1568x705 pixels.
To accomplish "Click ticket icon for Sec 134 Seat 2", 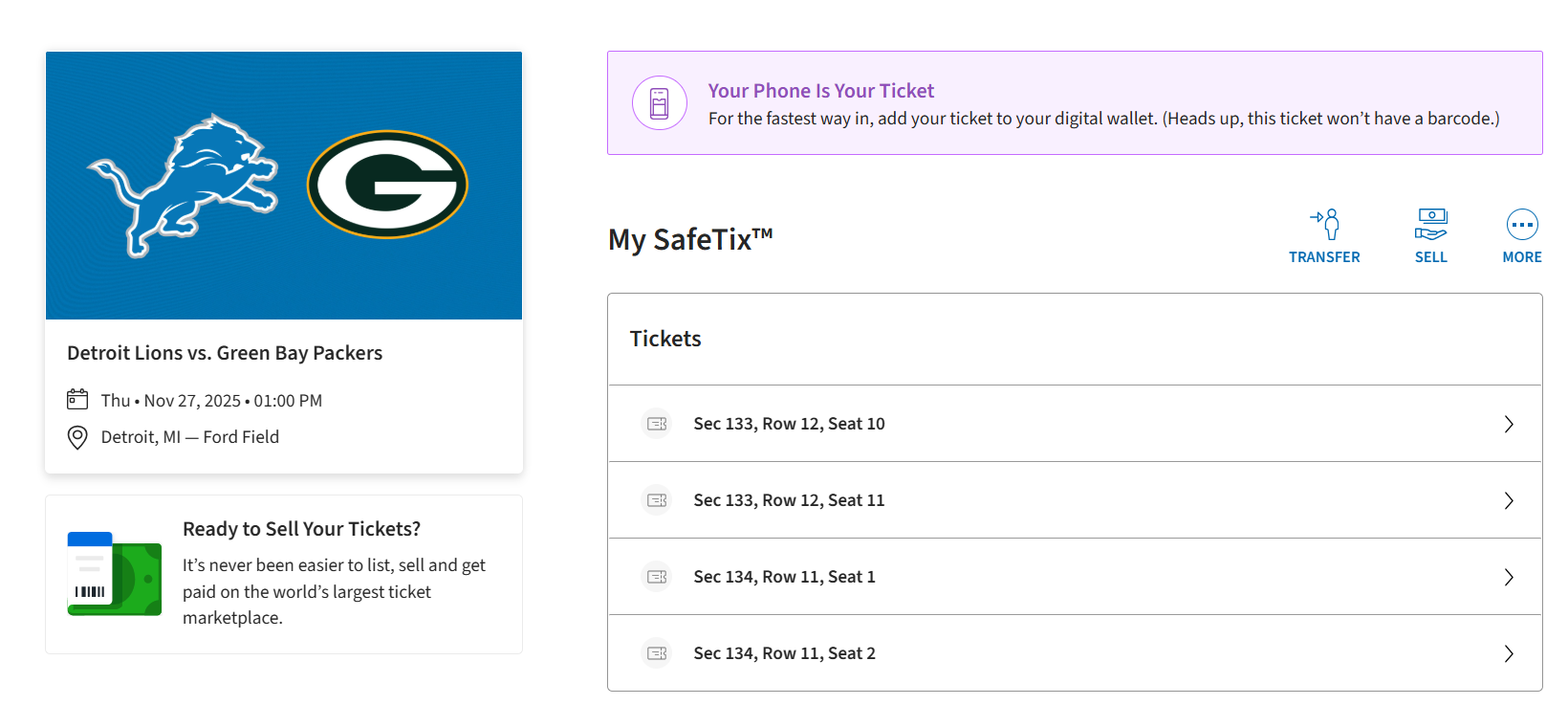I will pyautogui.click(x=657, y=653).
